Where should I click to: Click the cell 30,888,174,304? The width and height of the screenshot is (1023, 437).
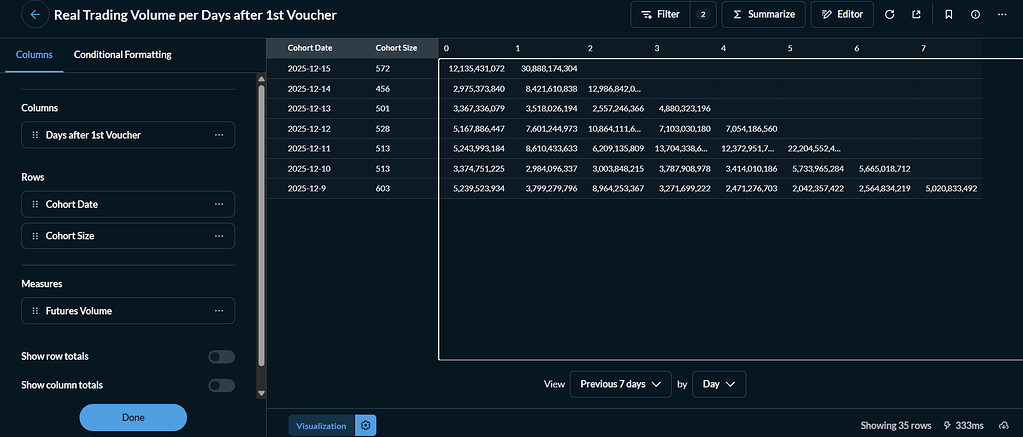click(x=549, y=68)
